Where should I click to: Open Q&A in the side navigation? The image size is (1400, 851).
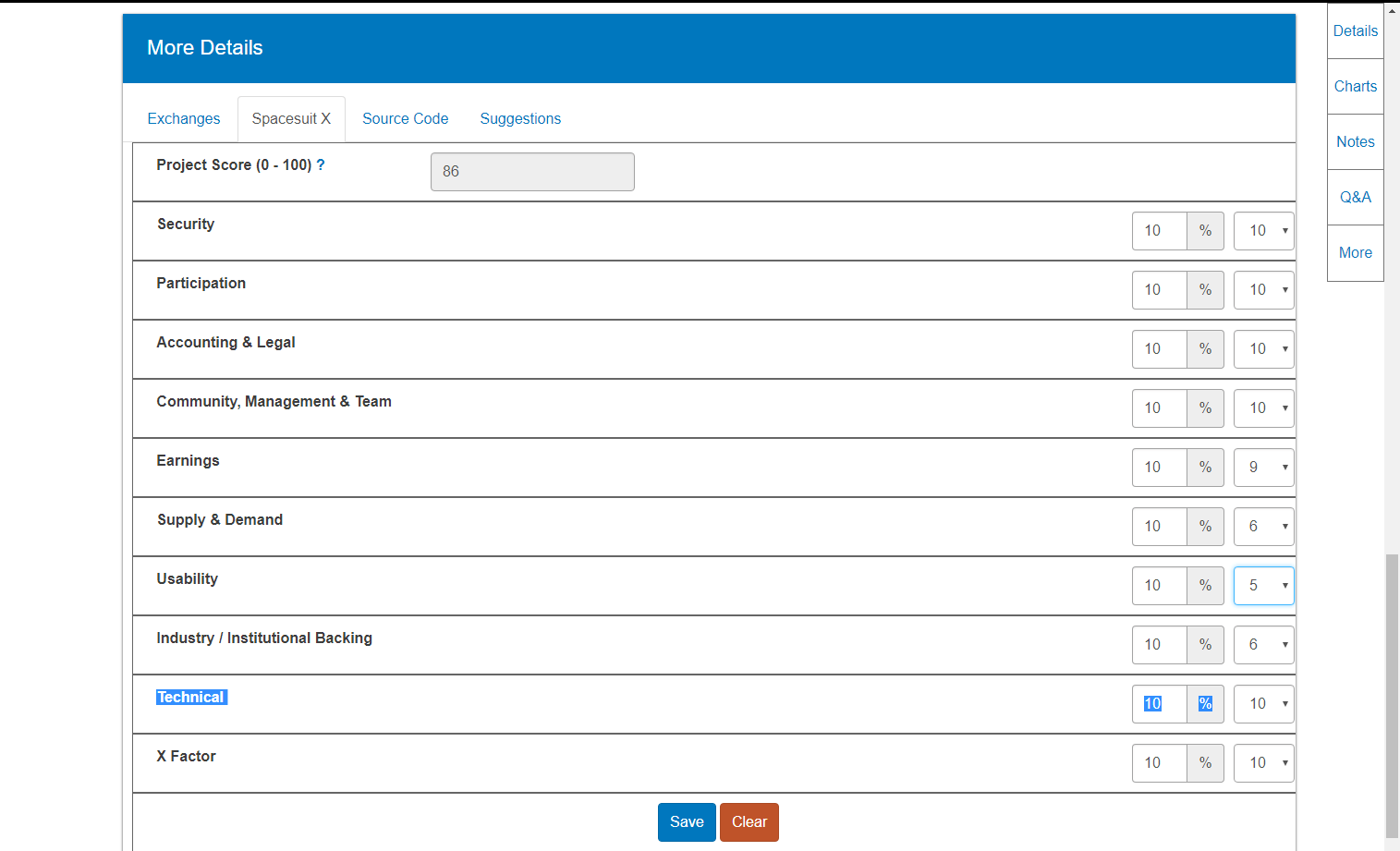coord(1355,197)
